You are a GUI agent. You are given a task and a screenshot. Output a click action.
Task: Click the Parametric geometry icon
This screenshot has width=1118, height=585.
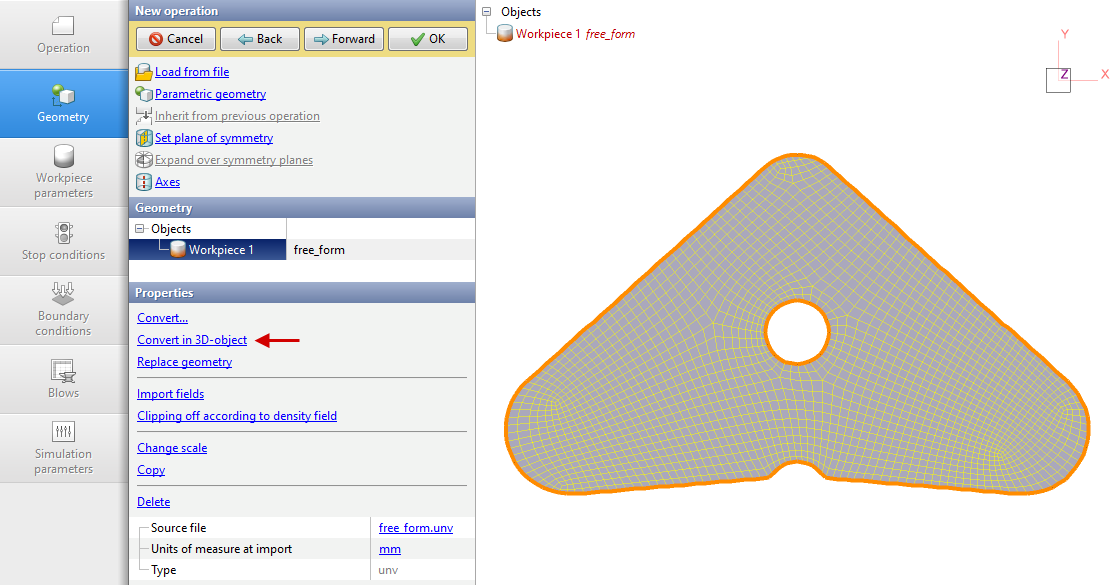pos(143,94)
